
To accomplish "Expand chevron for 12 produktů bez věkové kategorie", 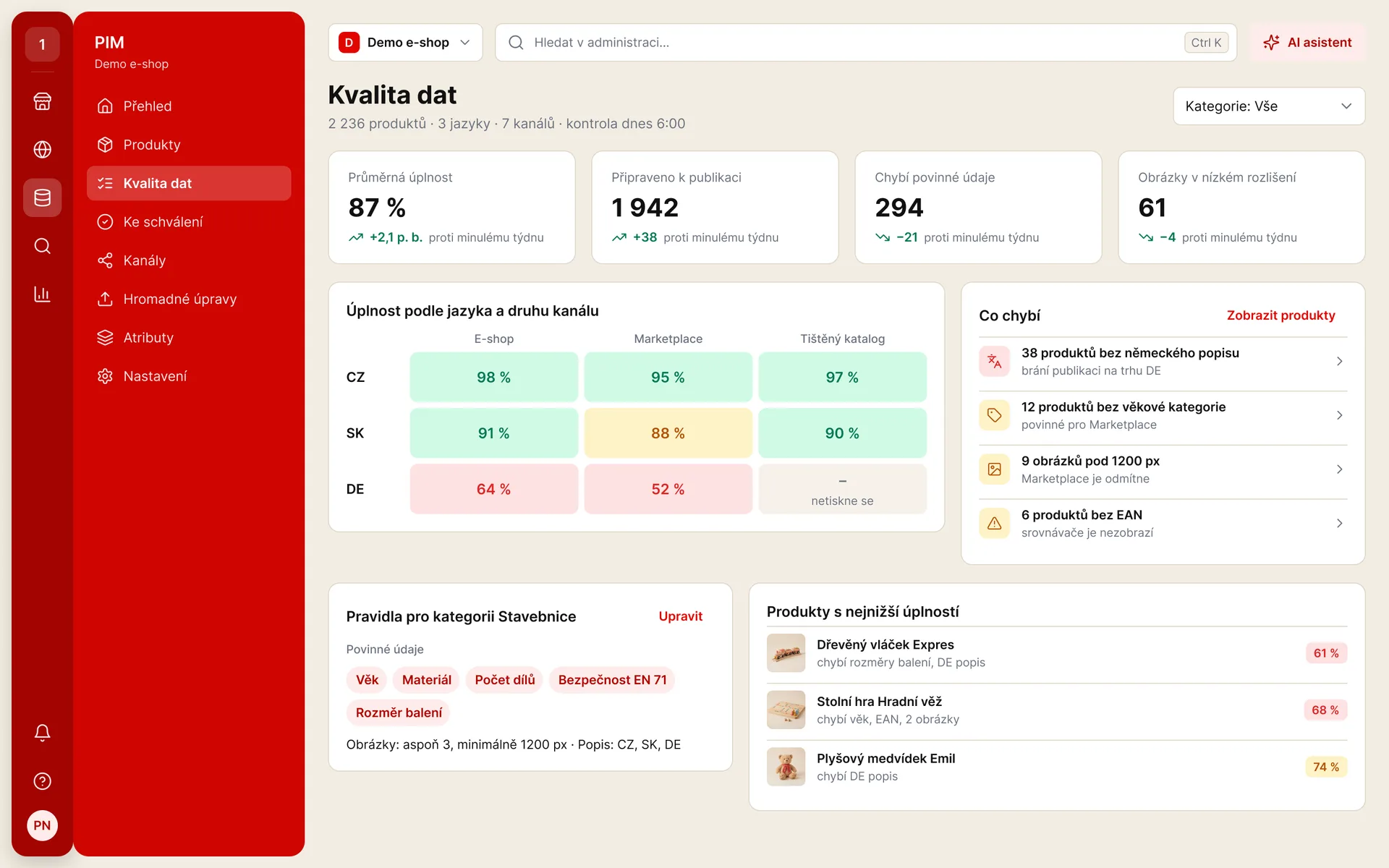I will [1339, 415].
